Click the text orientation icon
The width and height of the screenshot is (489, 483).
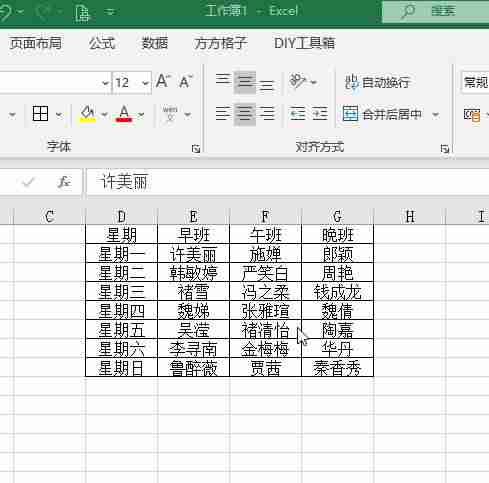tap(297, 81)
